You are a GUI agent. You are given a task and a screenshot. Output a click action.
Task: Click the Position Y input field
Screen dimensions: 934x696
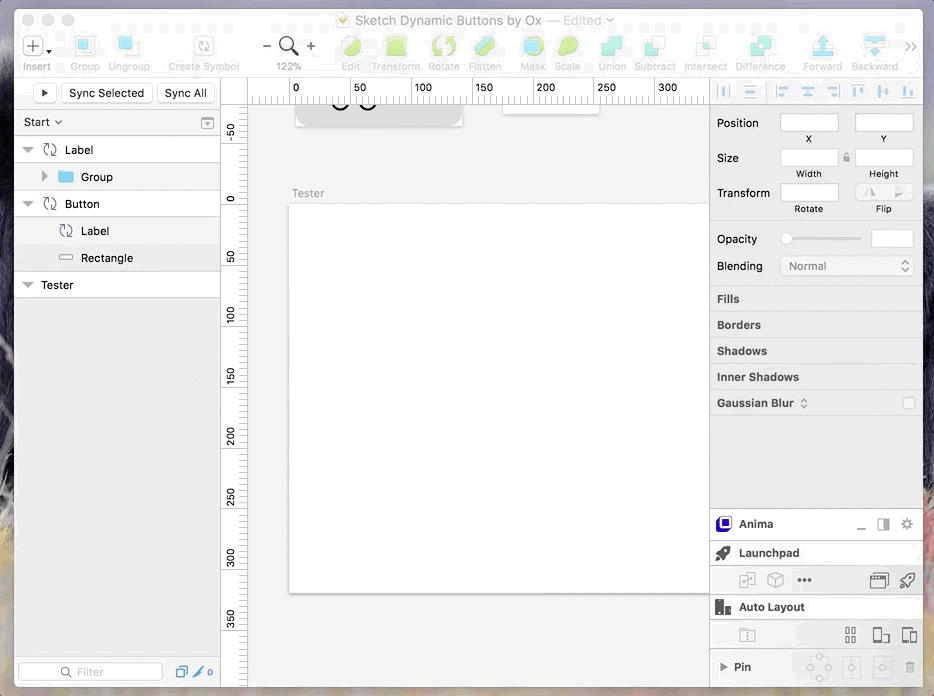[884, 123]
